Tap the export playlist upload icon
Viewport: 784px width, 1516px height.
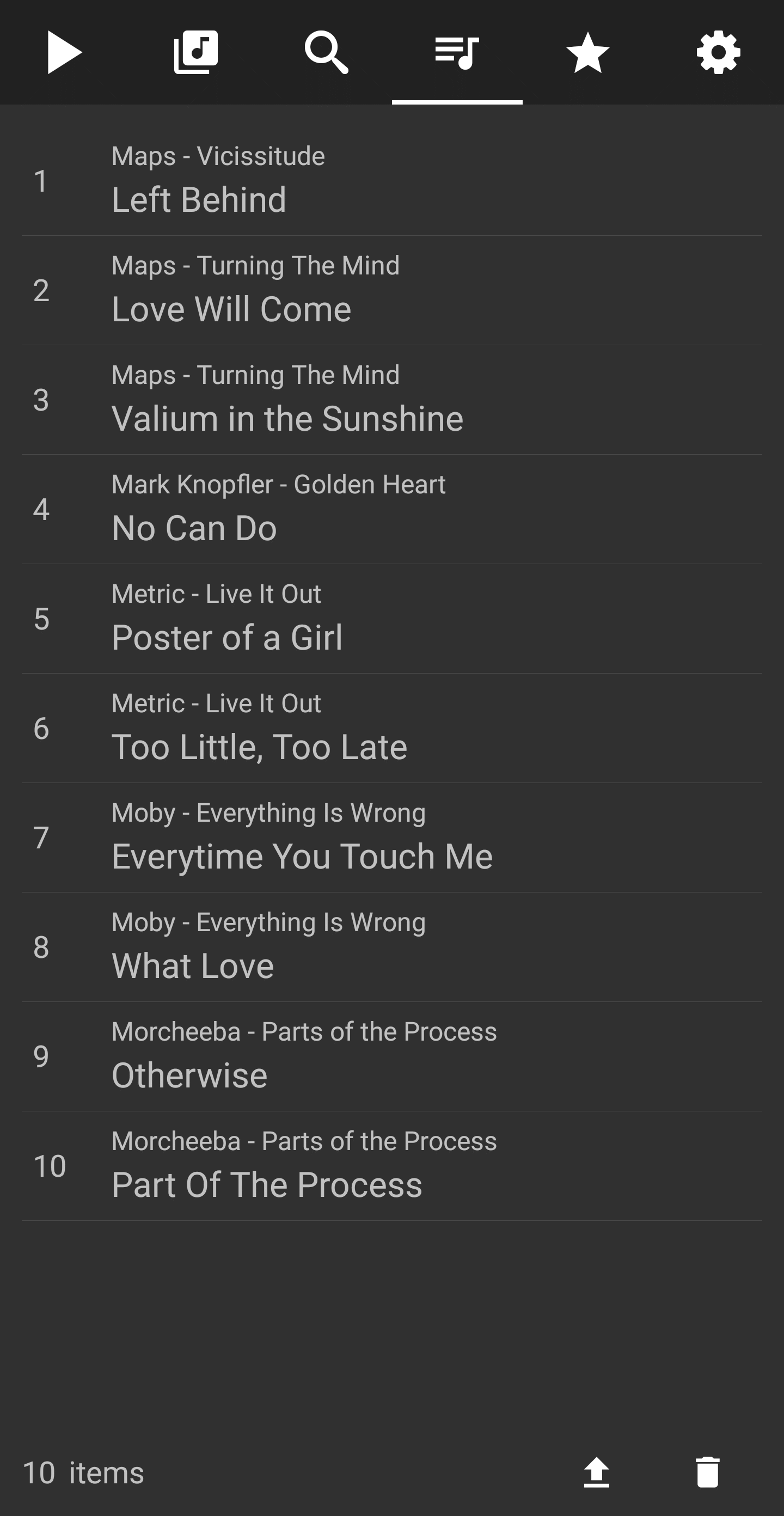[x=596, y=1472]
